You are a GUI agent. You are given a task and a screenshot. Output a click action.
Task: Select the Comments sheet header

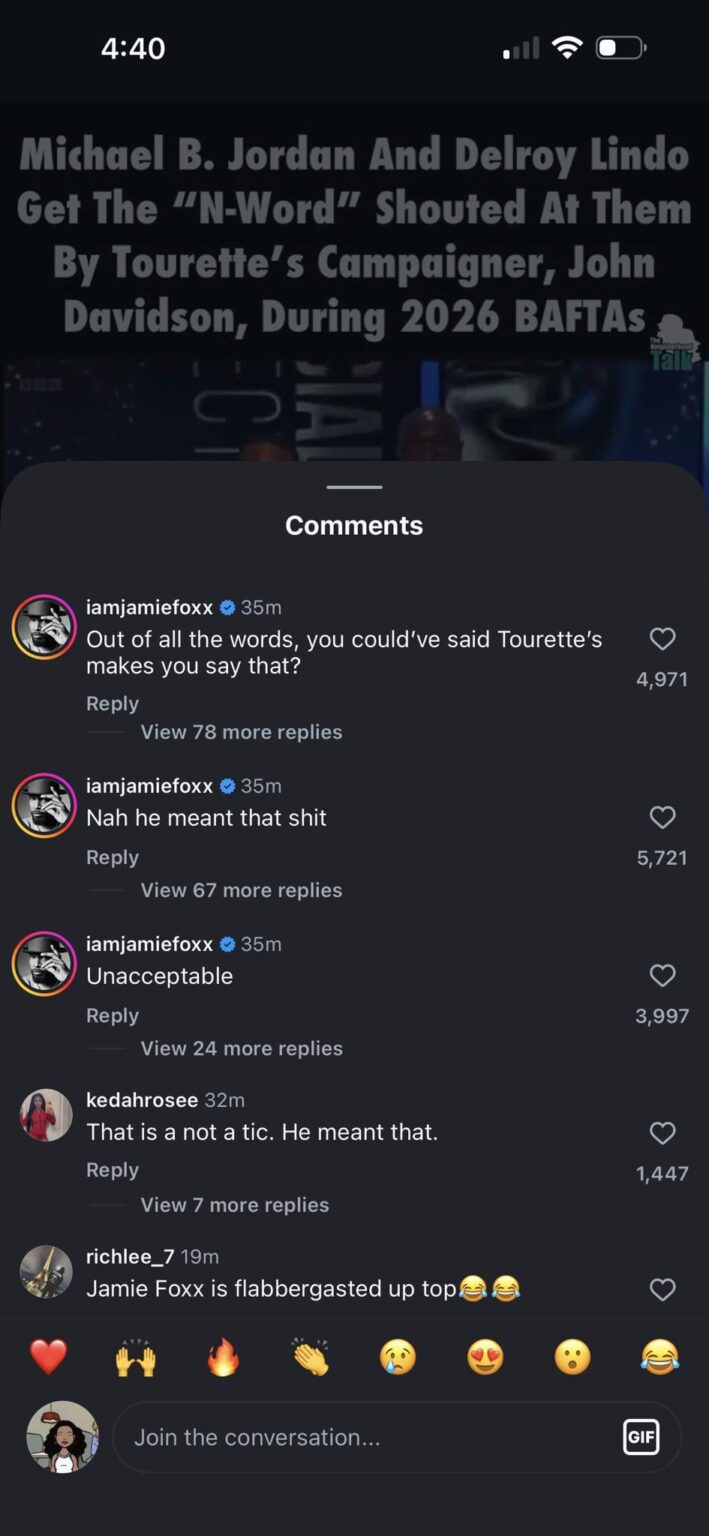(354, 524)
